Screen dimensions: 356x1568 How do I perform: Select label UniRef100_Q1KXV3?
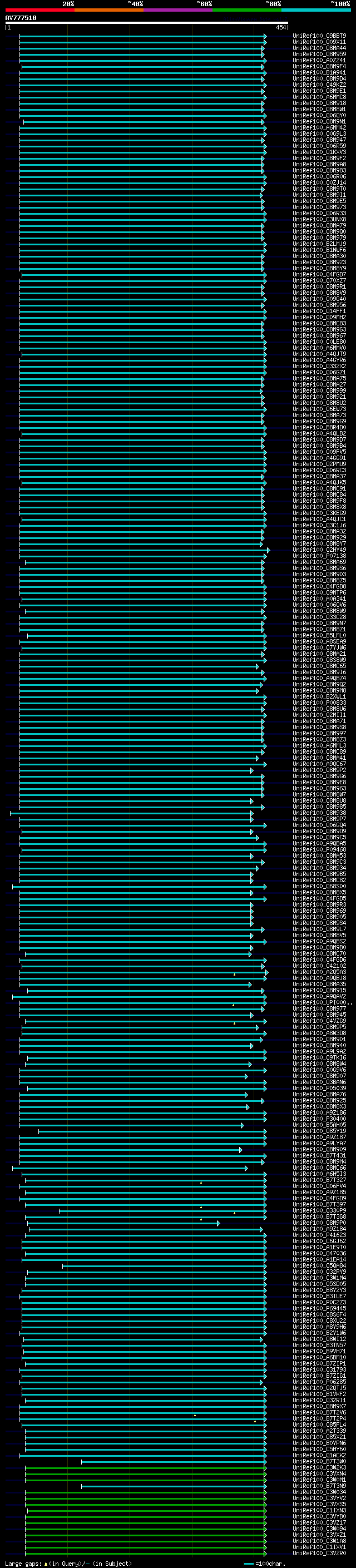click(319, 152)
